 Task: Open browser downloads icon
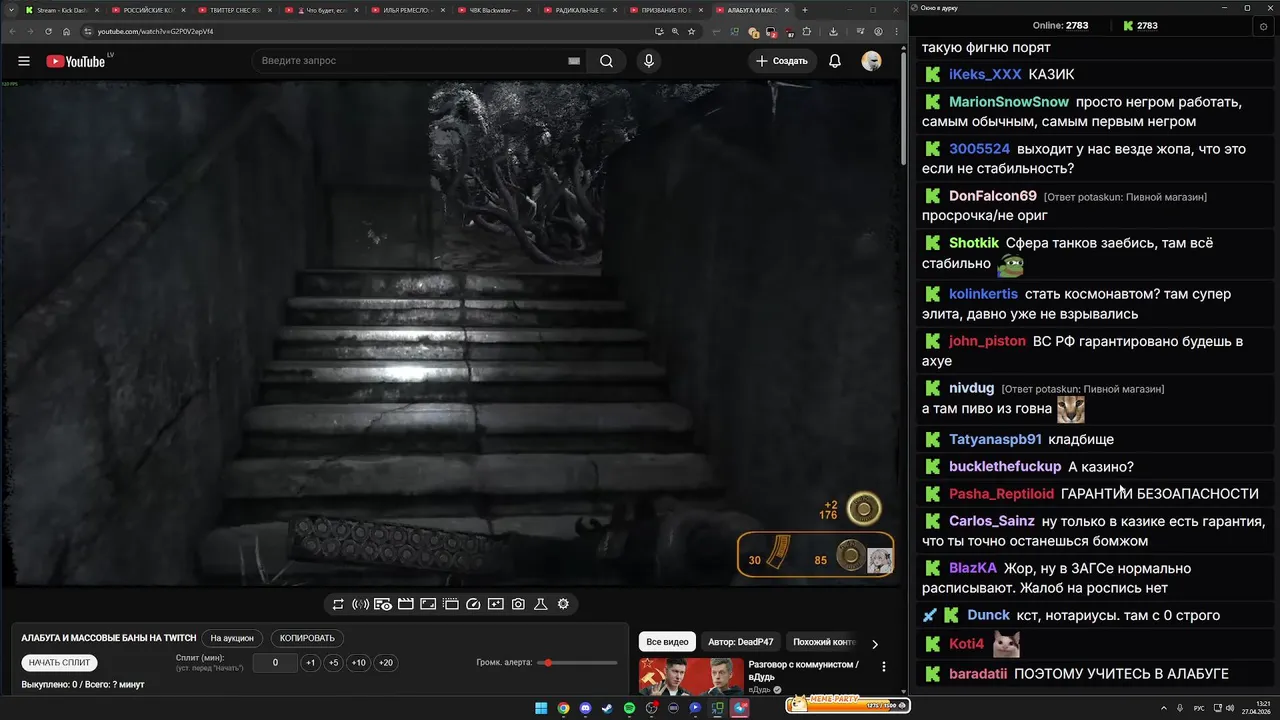(833, 31)
